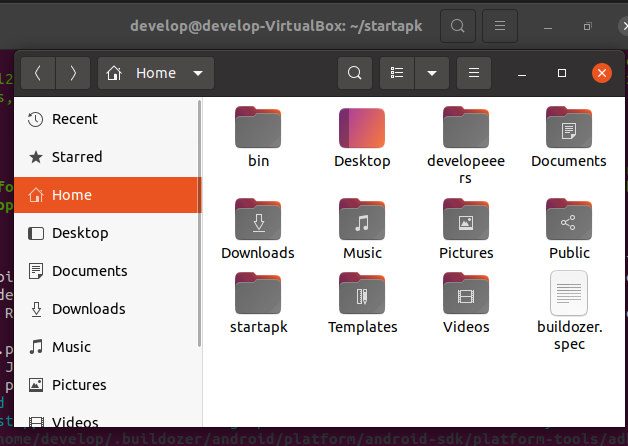The image size is (628, 446).
Task: Maximize the Files window
Action: (562, 73)
